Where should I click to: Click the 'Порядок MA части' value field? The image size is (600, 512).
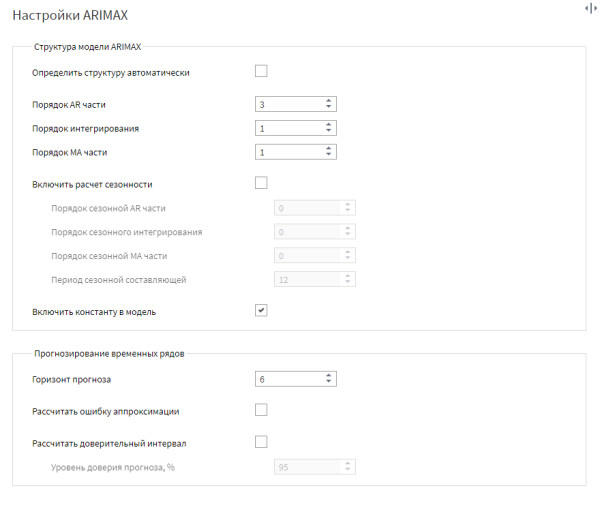pos(290,152)
